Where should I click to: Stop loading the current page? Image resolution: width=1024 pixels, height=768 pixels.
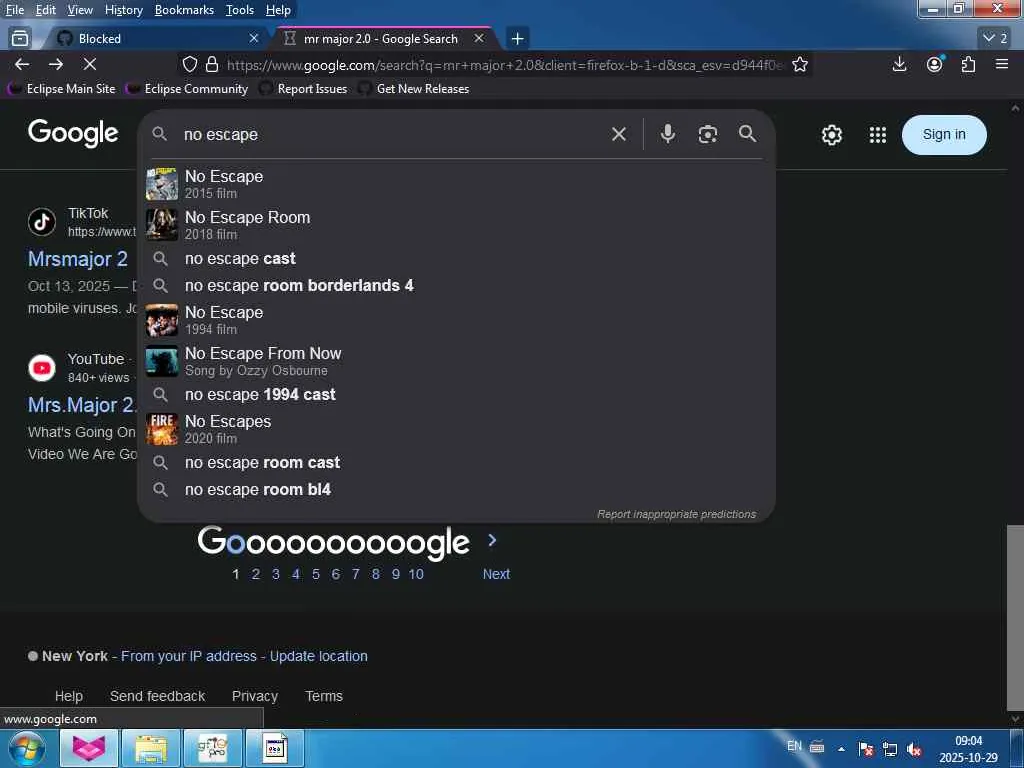coord(90,64)
